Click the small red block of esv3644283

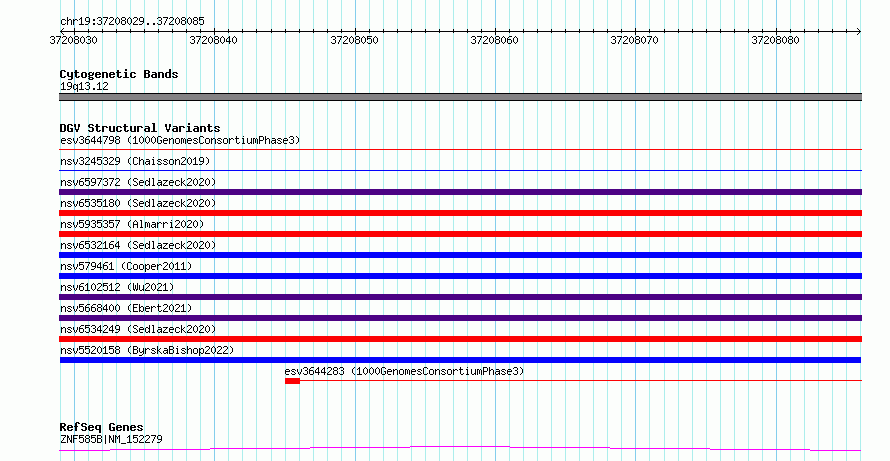292,381
